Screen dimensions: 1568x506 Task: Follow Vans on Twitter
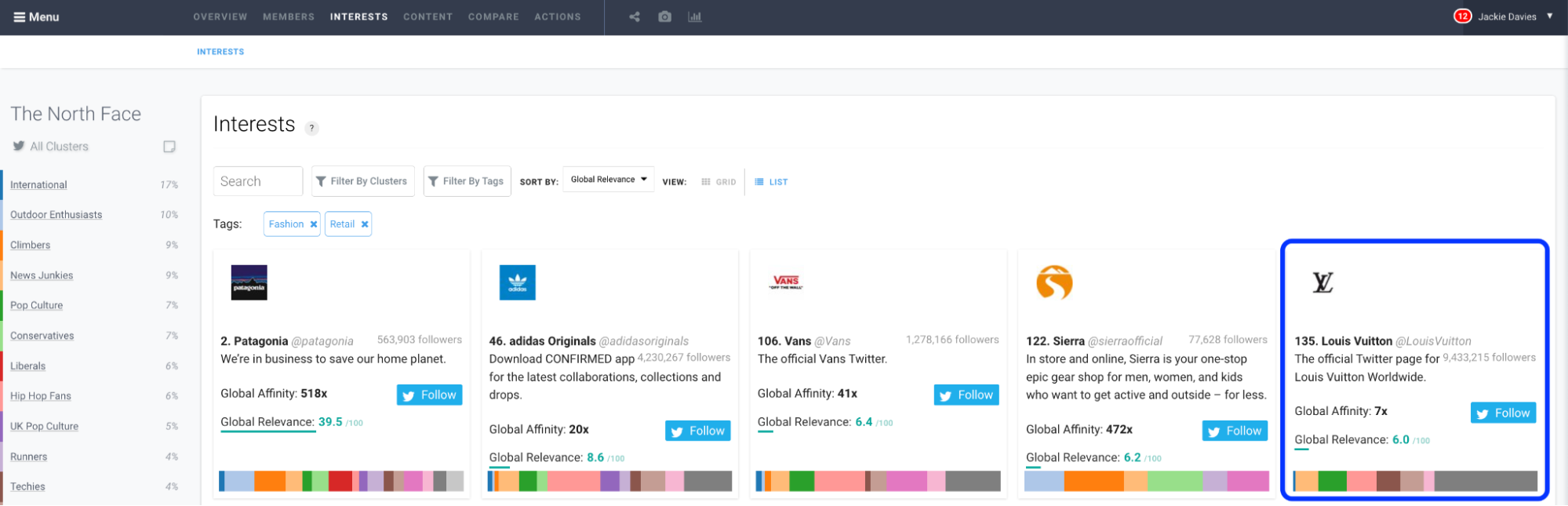[966, 395]
